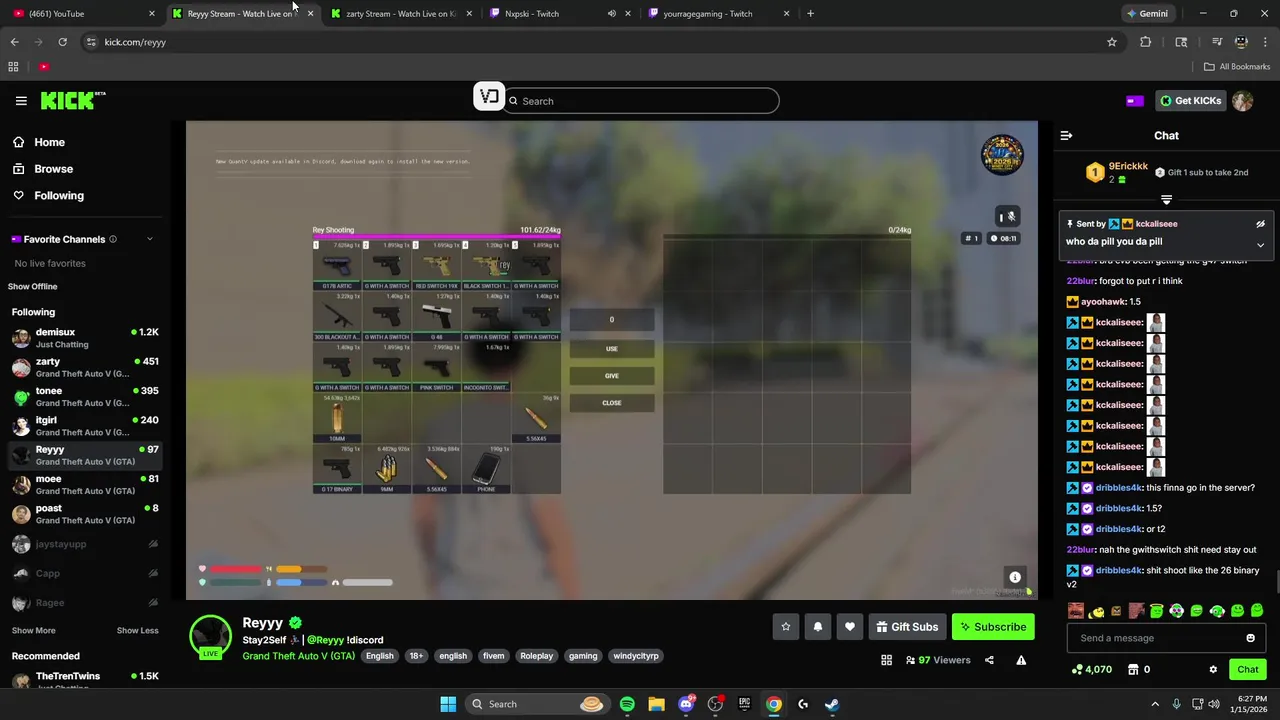
Task: Click the green Subscribe button
Action: click(x=993, y=627)
